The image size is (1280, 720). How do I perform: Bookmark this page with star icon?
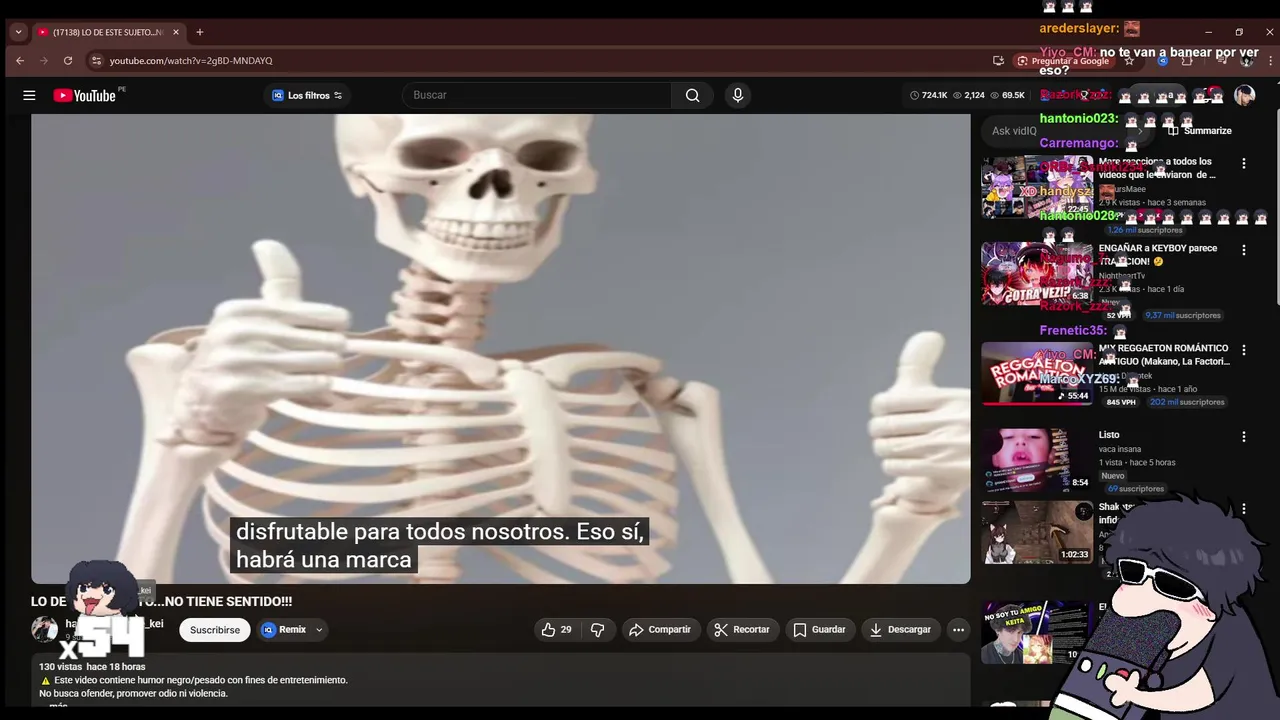click(x=1129, y=61)
